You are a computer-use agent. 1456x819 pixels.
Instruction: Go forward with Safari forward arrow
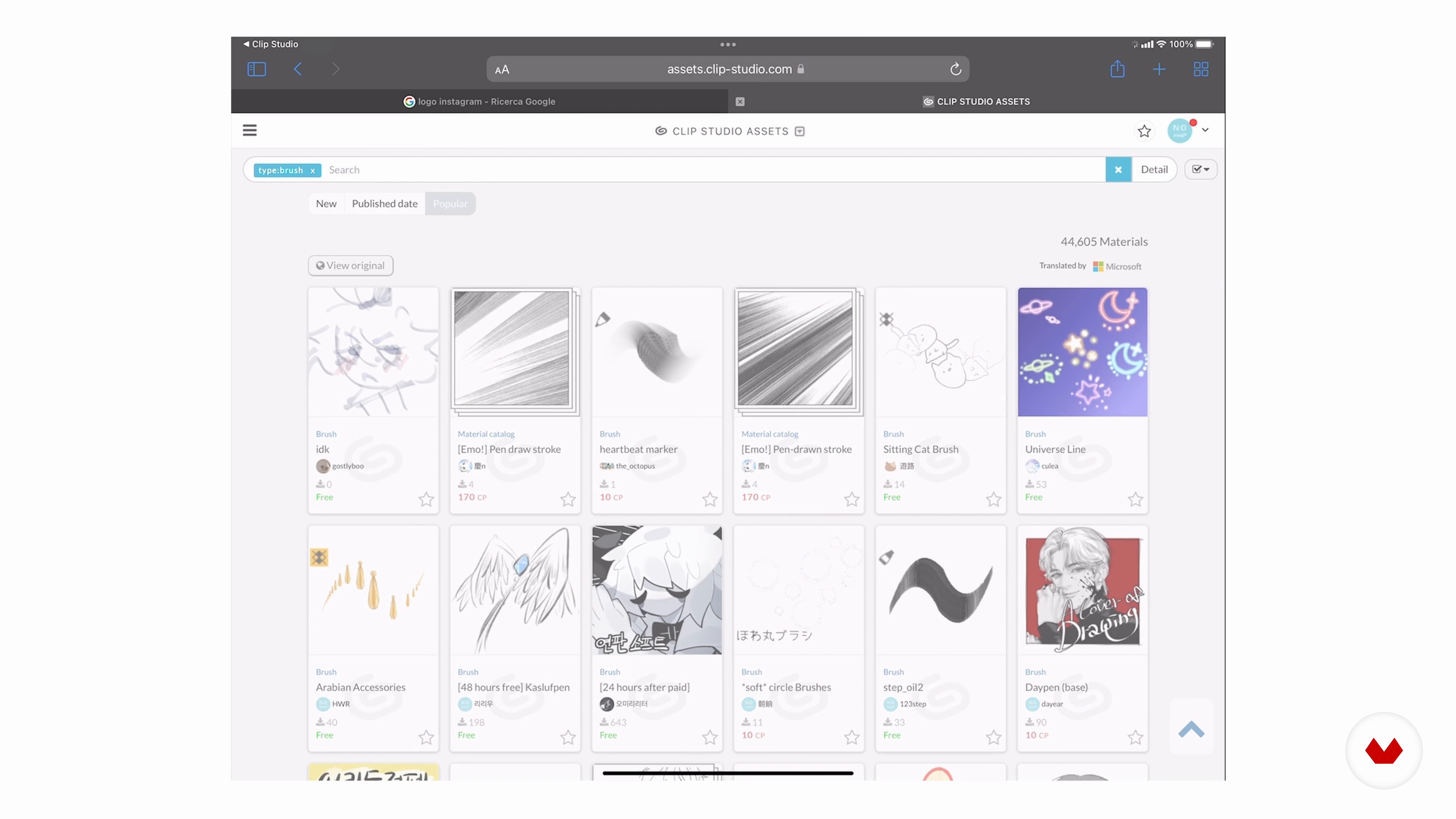pos(336,69)
